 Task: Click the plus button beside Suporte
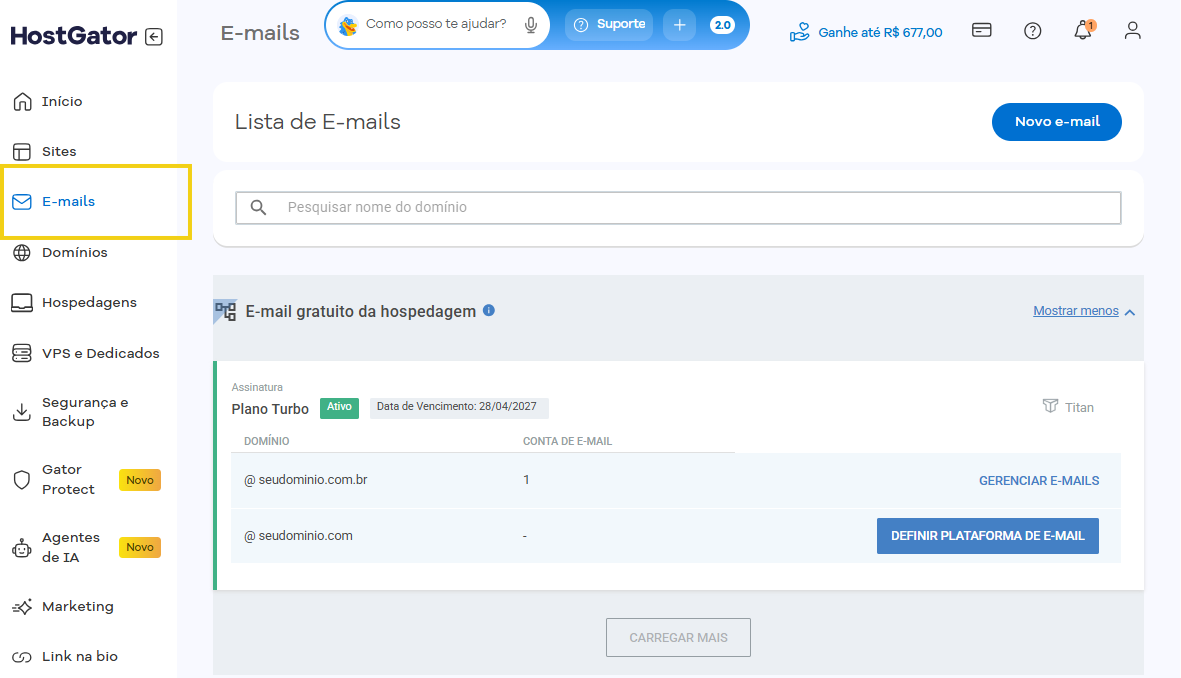[x=679, y=25]
